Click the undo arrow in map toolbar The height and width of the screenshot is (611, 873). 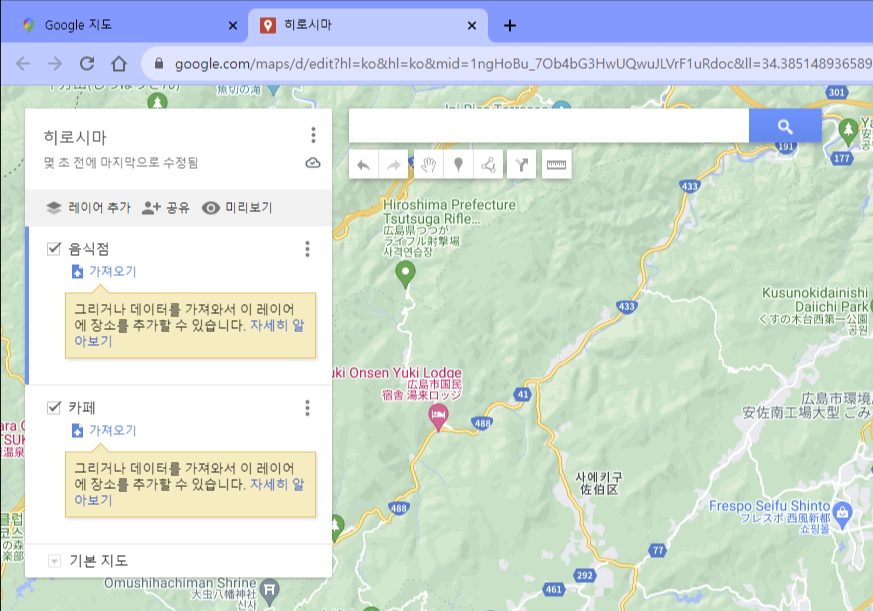[364, 165]
